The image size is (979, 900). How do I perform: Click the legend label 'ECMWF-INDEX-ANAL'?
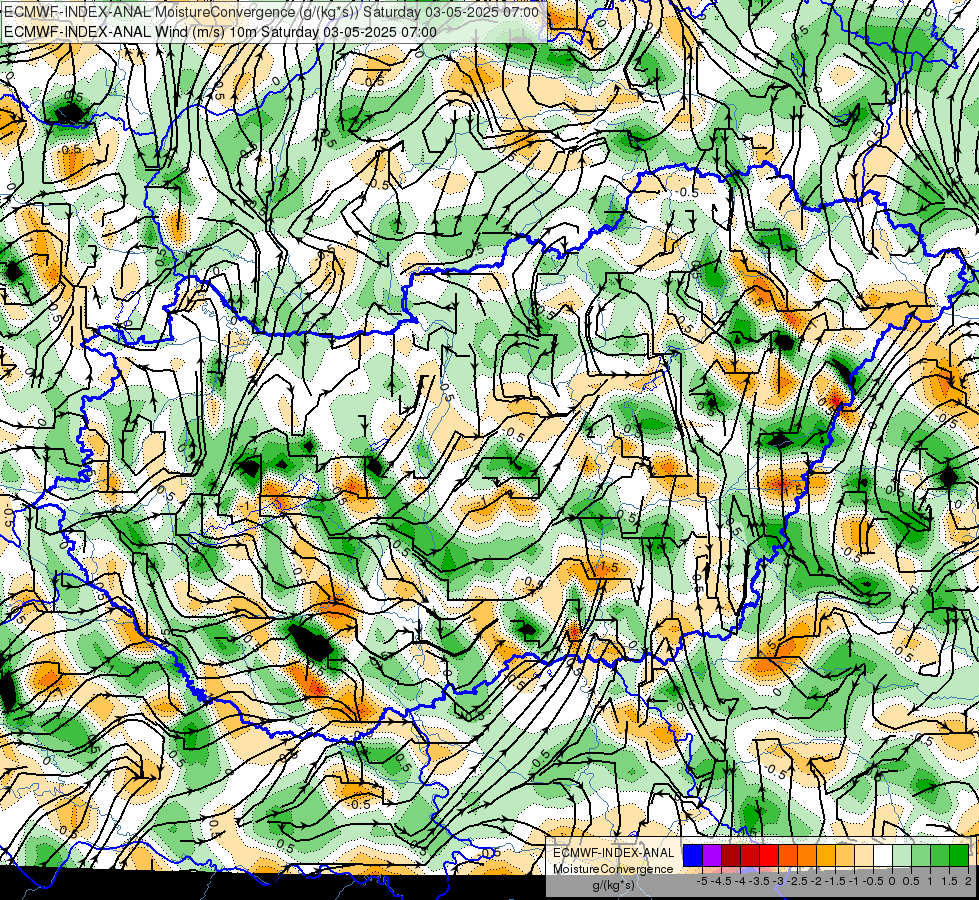click(613, 853)
